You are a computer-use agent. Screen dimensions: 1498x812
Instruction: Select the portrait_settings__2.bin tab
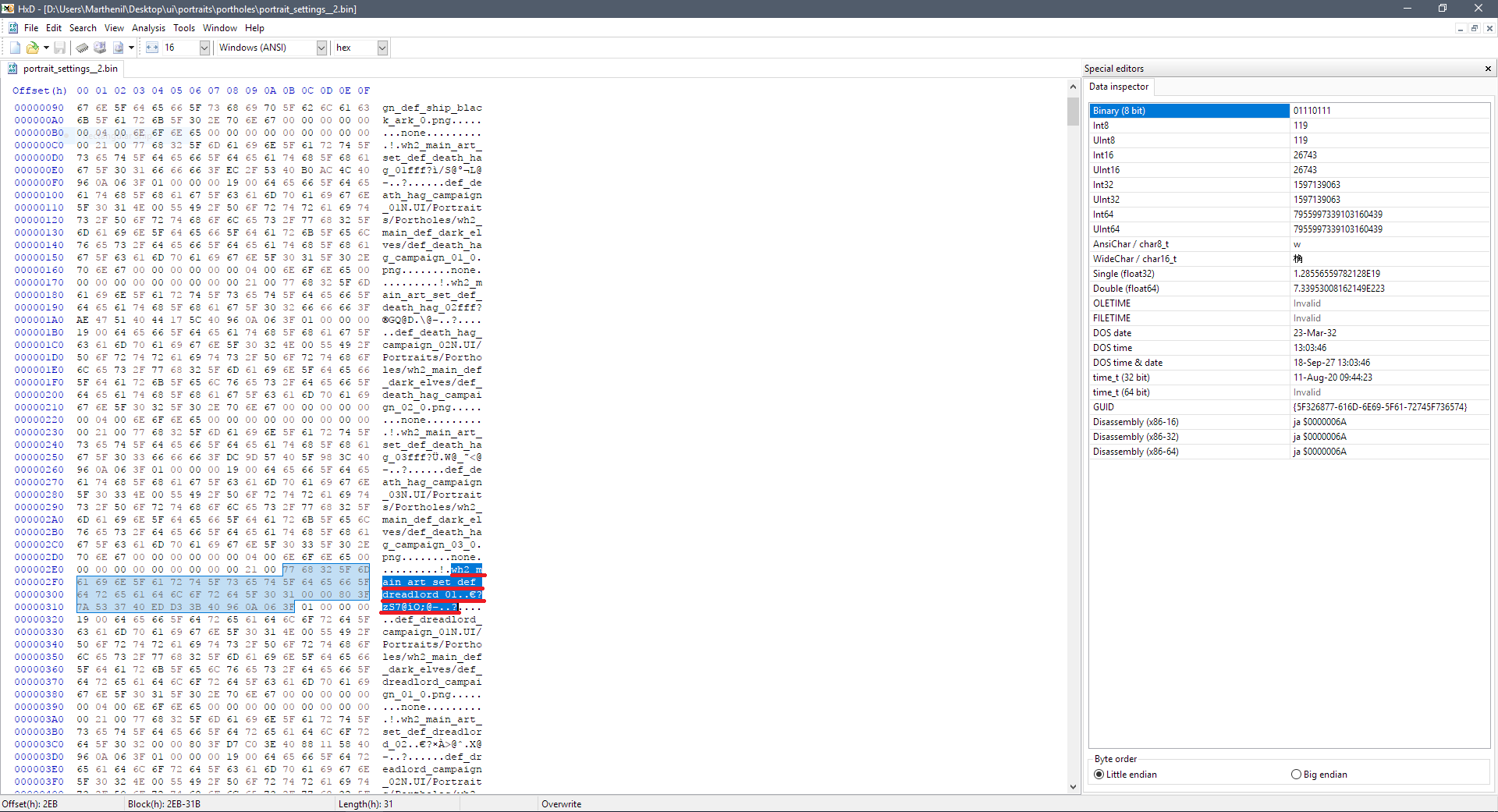[x=62, y=69]
